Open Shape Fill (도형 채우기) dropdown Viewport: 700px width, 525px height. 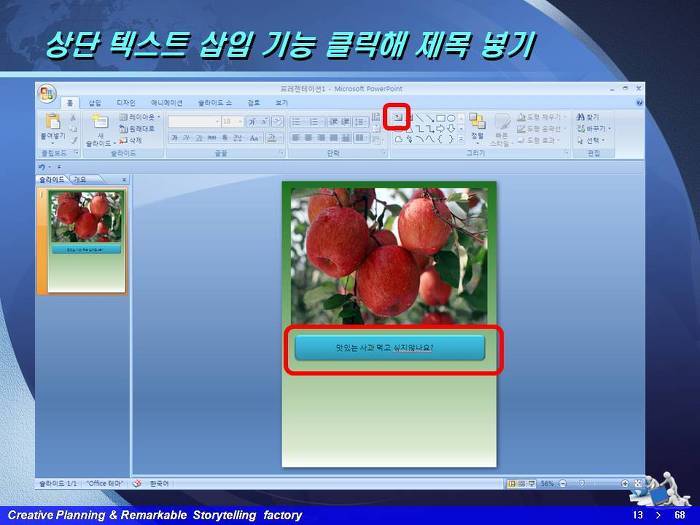[542, 117]
